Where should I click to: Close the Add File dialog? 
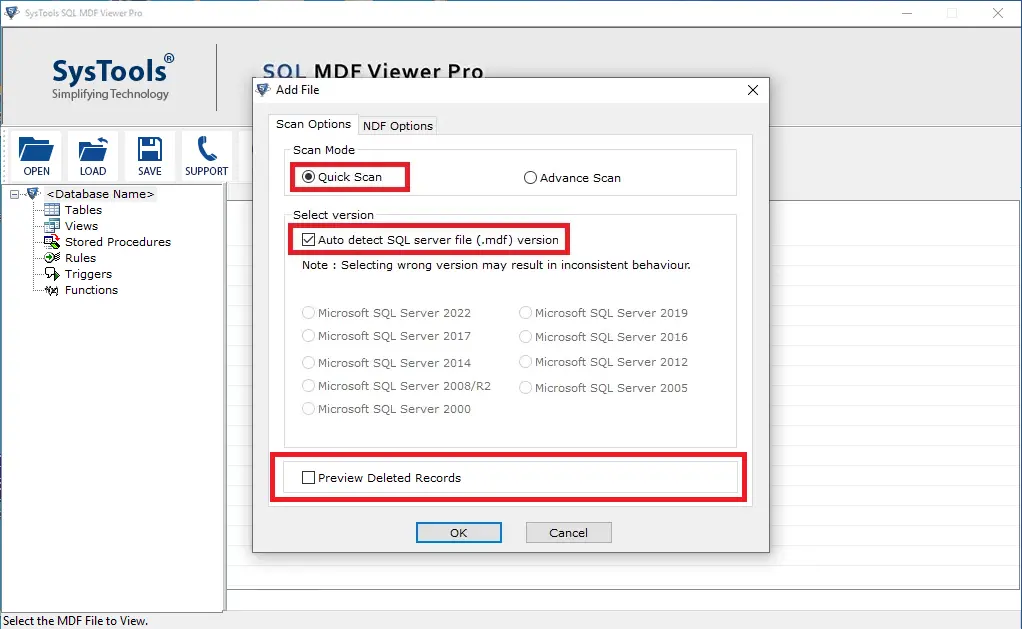[753, 90]
